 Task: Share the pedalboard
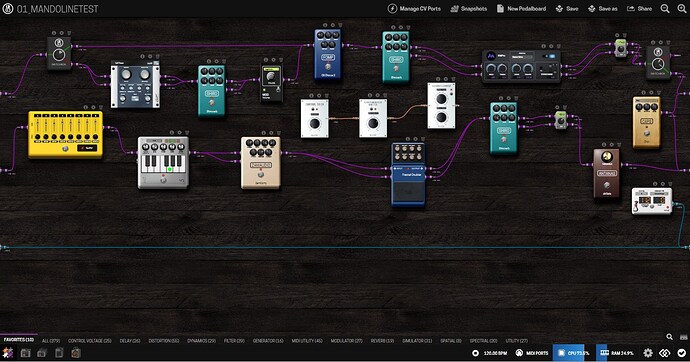[x=639, y=8]
